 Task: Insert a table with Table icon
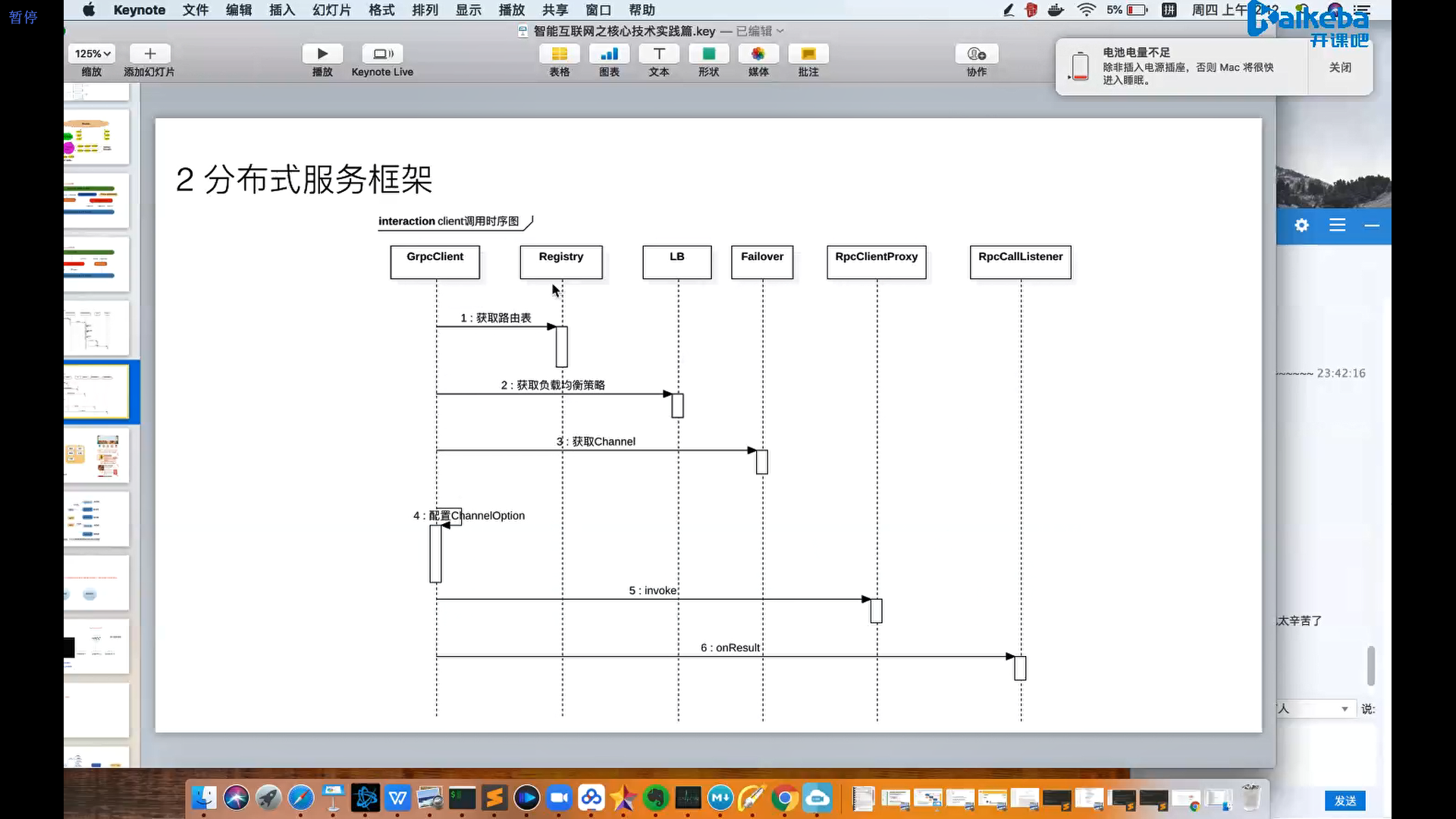point(559,54)
